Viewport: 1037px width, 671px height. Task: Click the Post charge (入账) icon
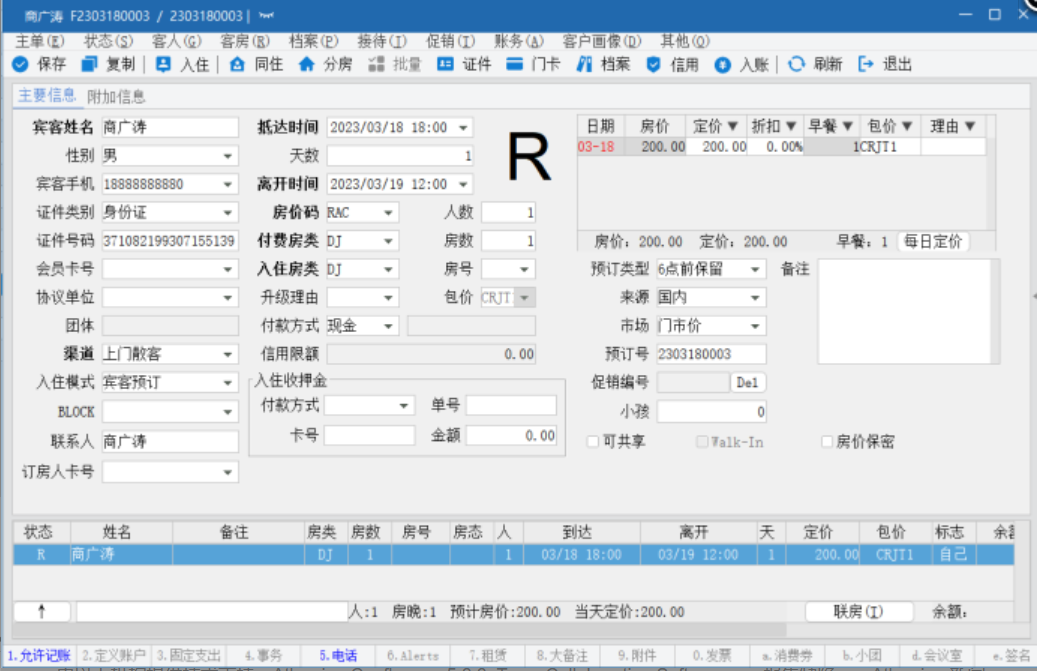click(x=723, y=64)
